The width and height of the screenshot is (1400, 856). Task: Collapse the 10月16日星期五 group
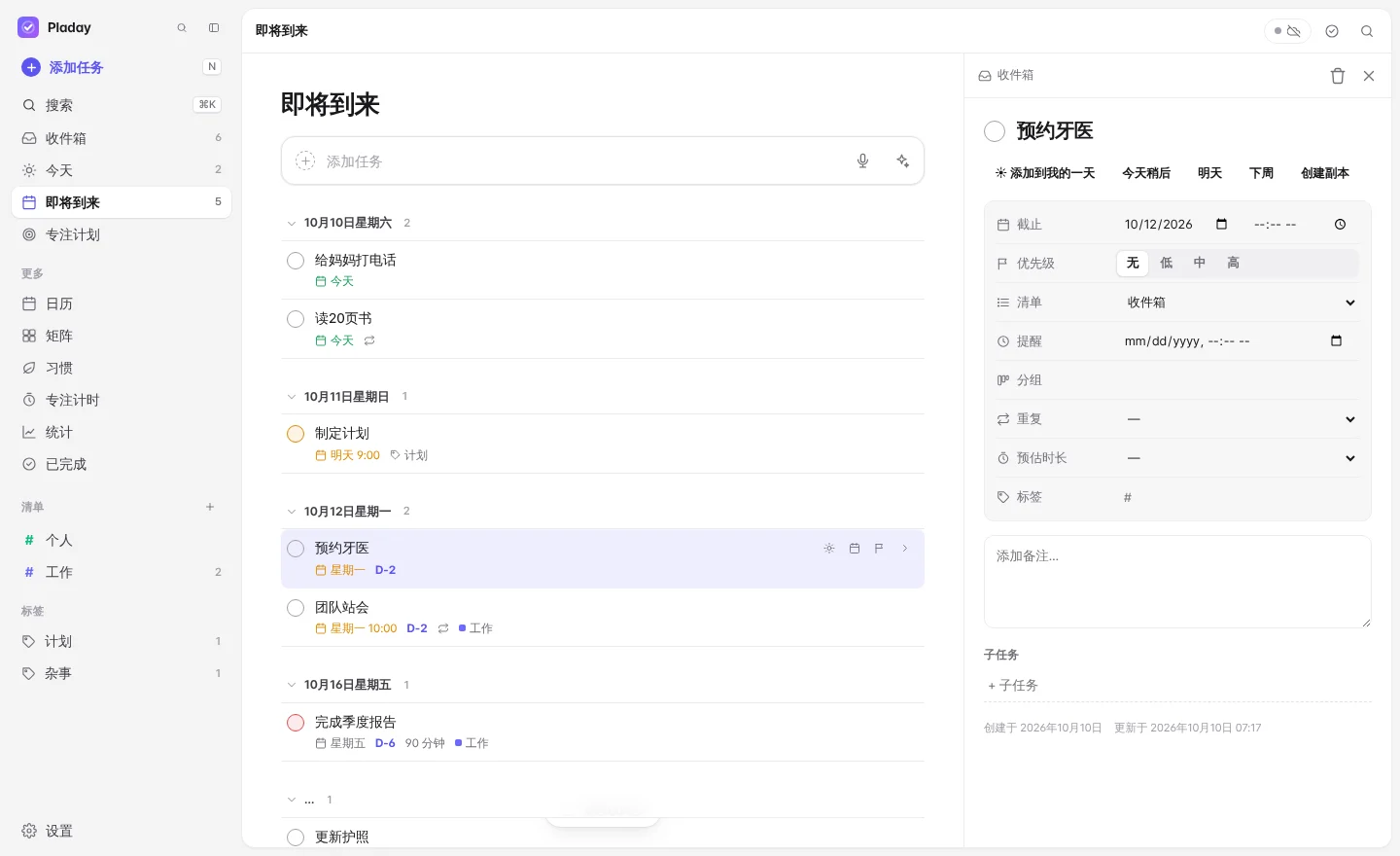pyautogui.click(x=291, y=685)
